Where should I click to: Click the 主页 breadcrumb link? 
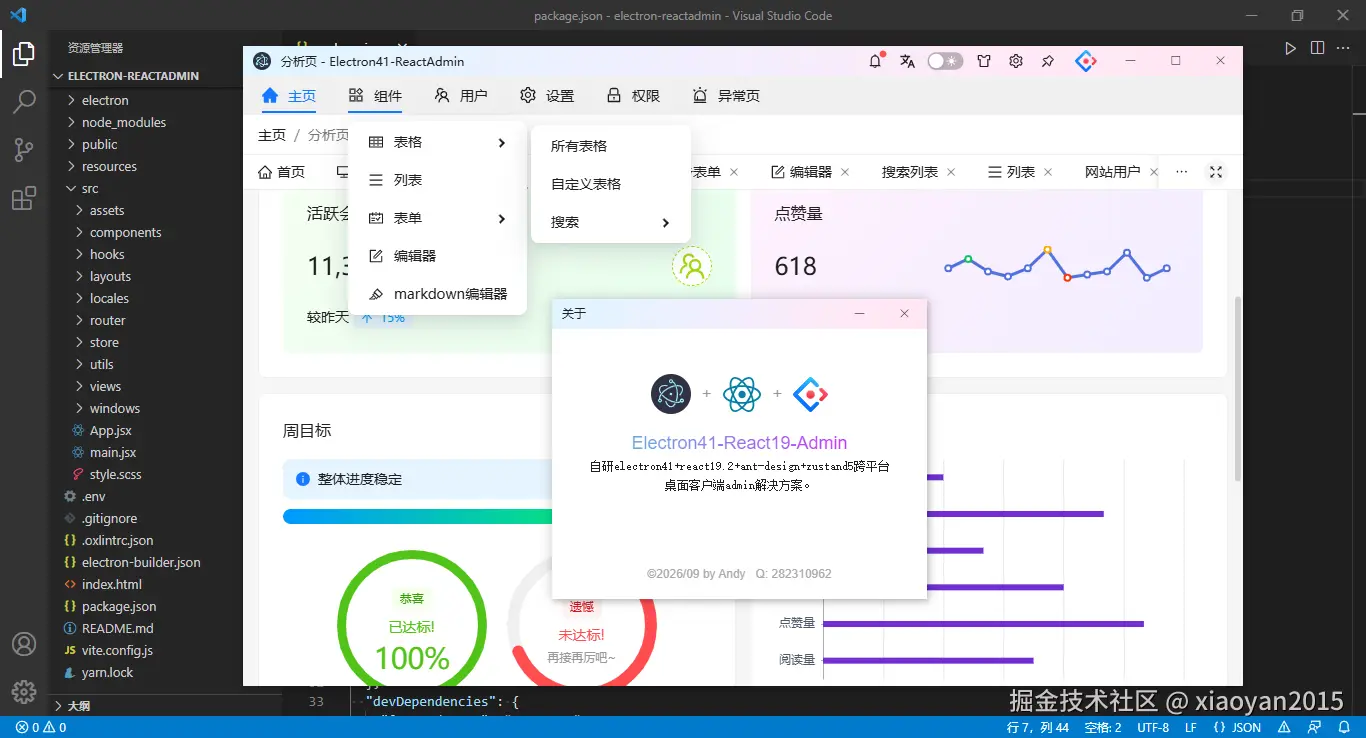coord(272,135)
